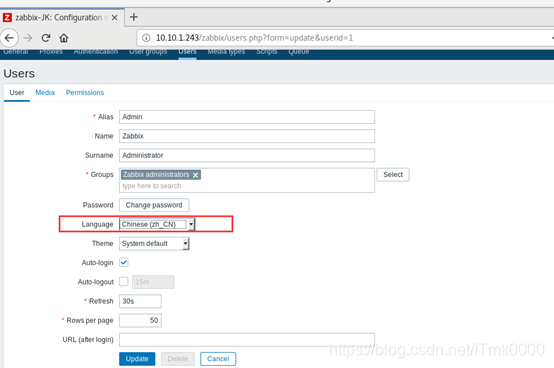Open a new browser tab with plus

134,17
